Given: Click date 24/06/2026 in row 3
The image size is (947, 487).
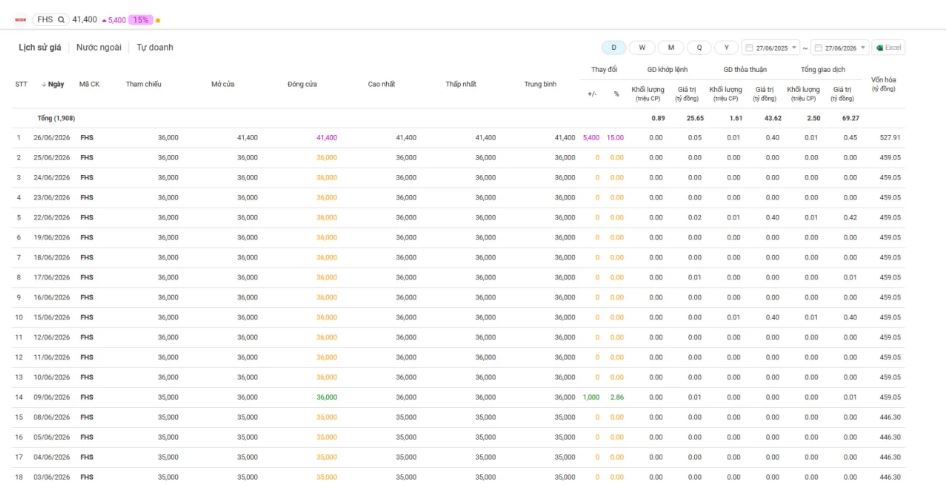Looking at the screenshot, I should pyautogui.click(x=52, y=178).
